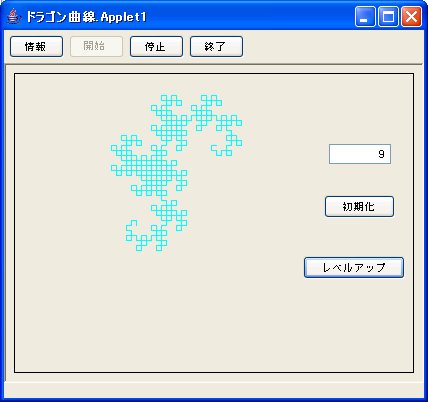Click empty toolbar space right of 終了
428x402 pixels.
pyautogui.click(x=332, y=47)
